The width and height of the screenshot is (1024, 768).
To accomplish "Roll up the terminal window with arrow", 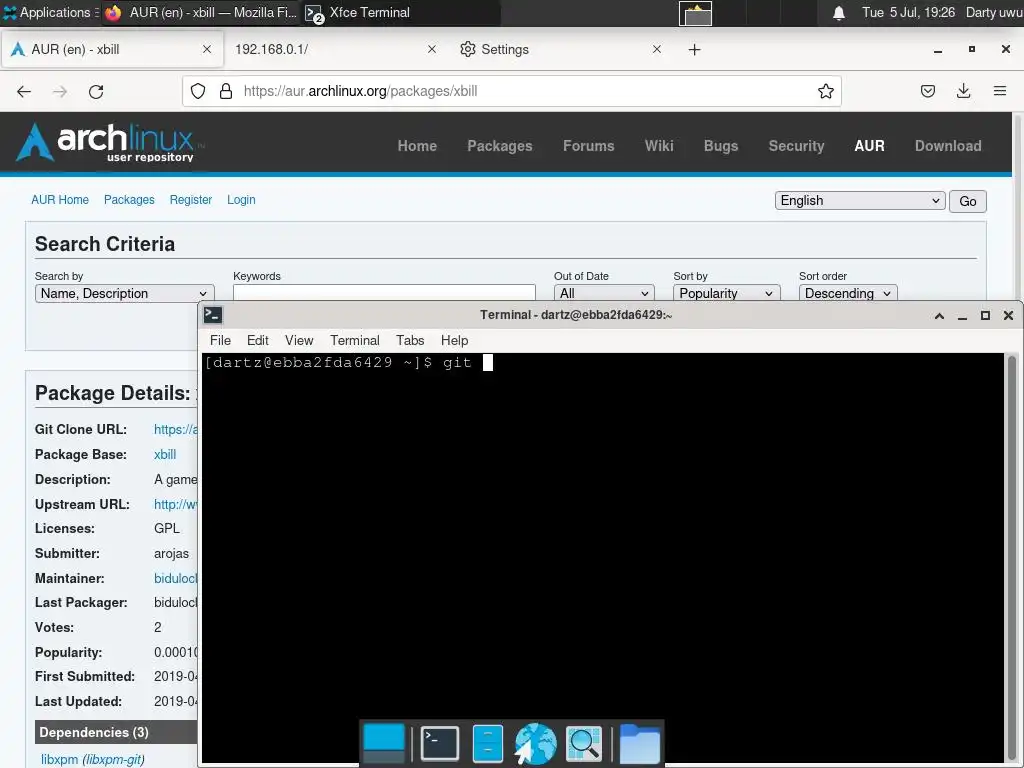I will tap(939, 315).
